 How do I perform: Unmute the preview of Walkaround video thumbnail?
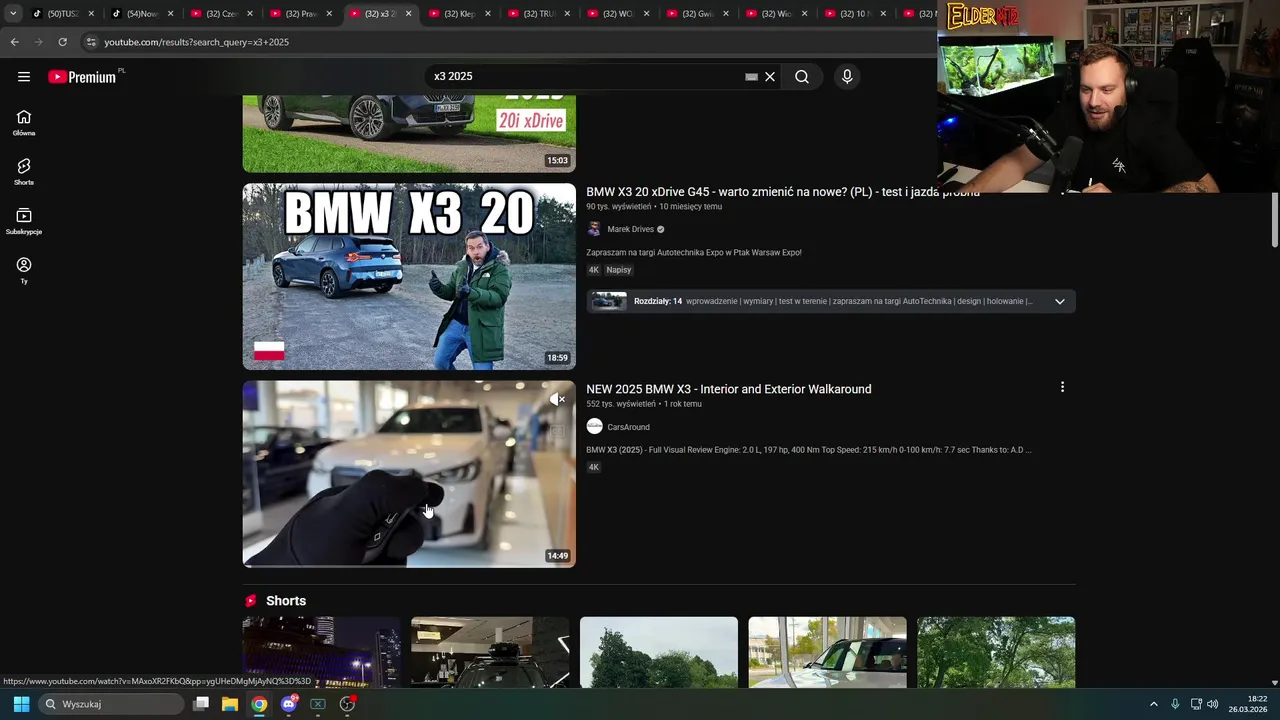tap(558, 399)
